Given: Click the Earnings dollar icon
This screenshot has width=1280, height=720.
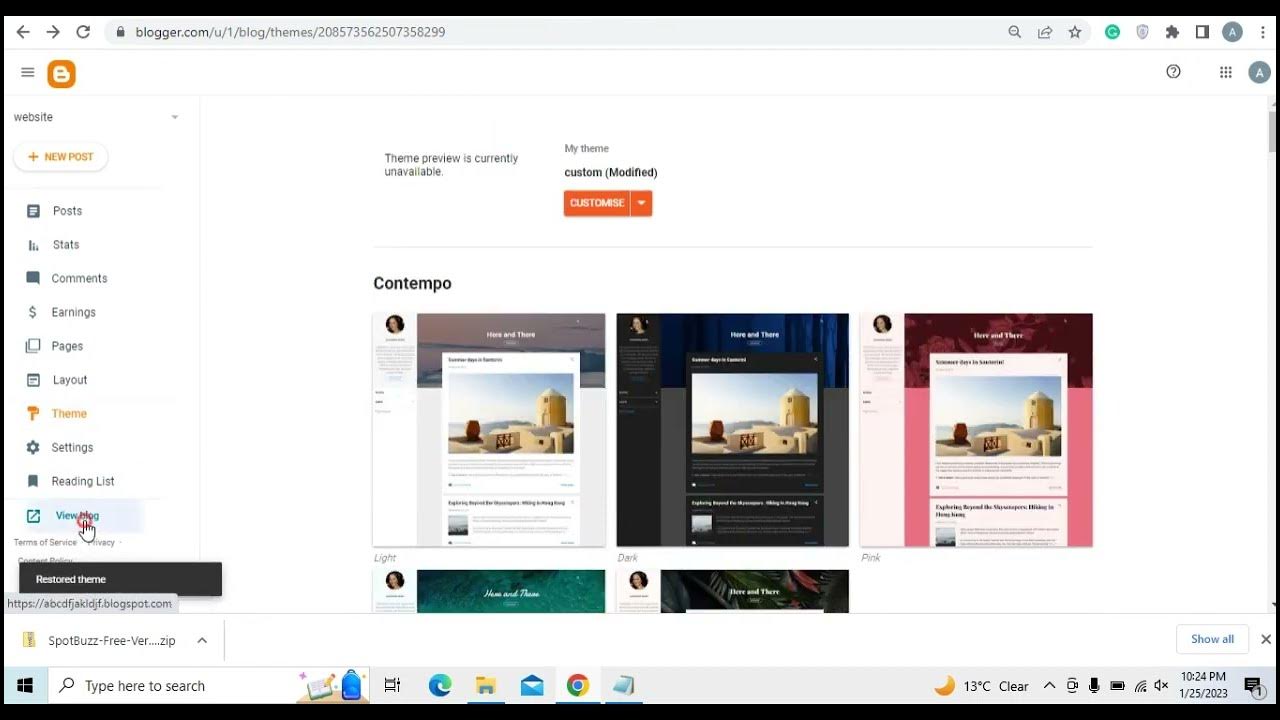Looking at the screenshot, I should coord(33,312).
